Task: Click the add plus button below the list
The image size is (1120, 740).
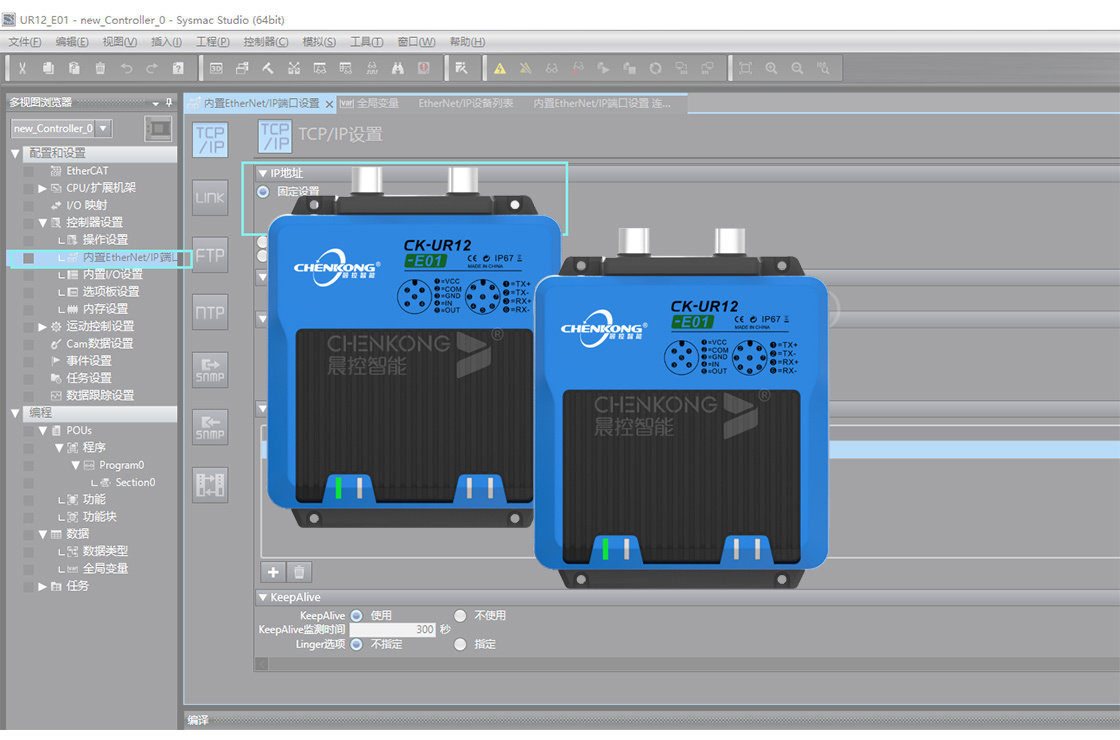Action: click(273, 572)
